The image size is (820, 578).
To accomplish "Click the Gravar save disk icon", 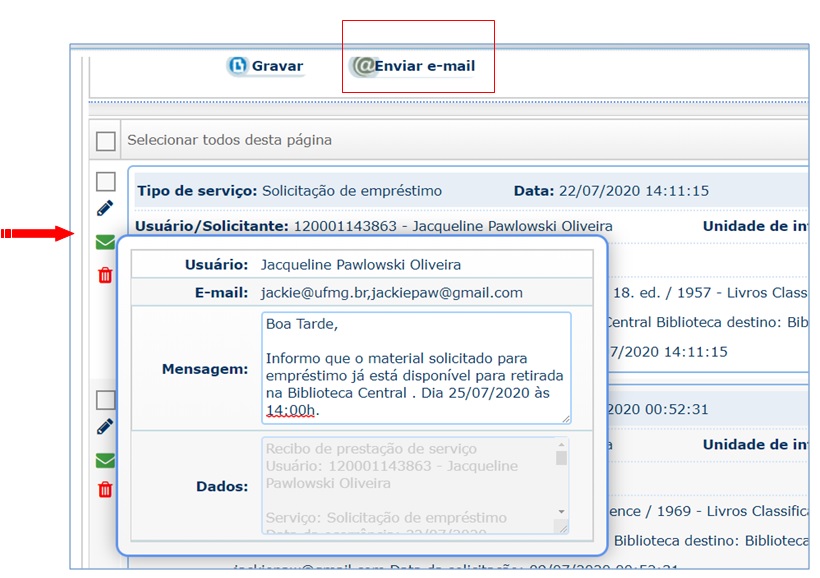I will pos(238,66).
